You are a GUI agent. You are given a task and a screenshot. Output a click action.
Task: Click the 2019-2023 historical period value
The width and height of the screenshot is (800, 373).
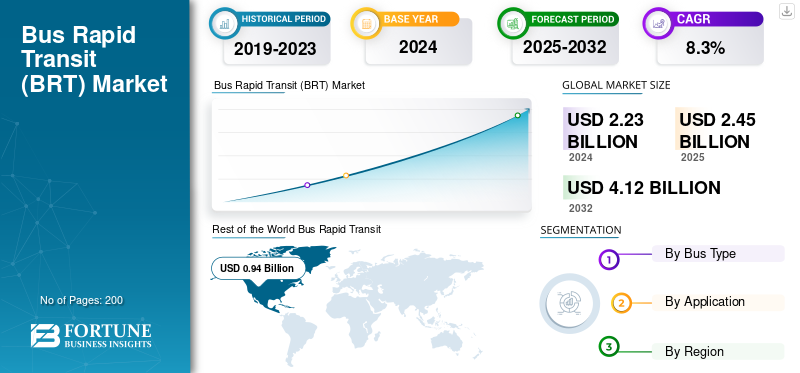pos(275,48)
